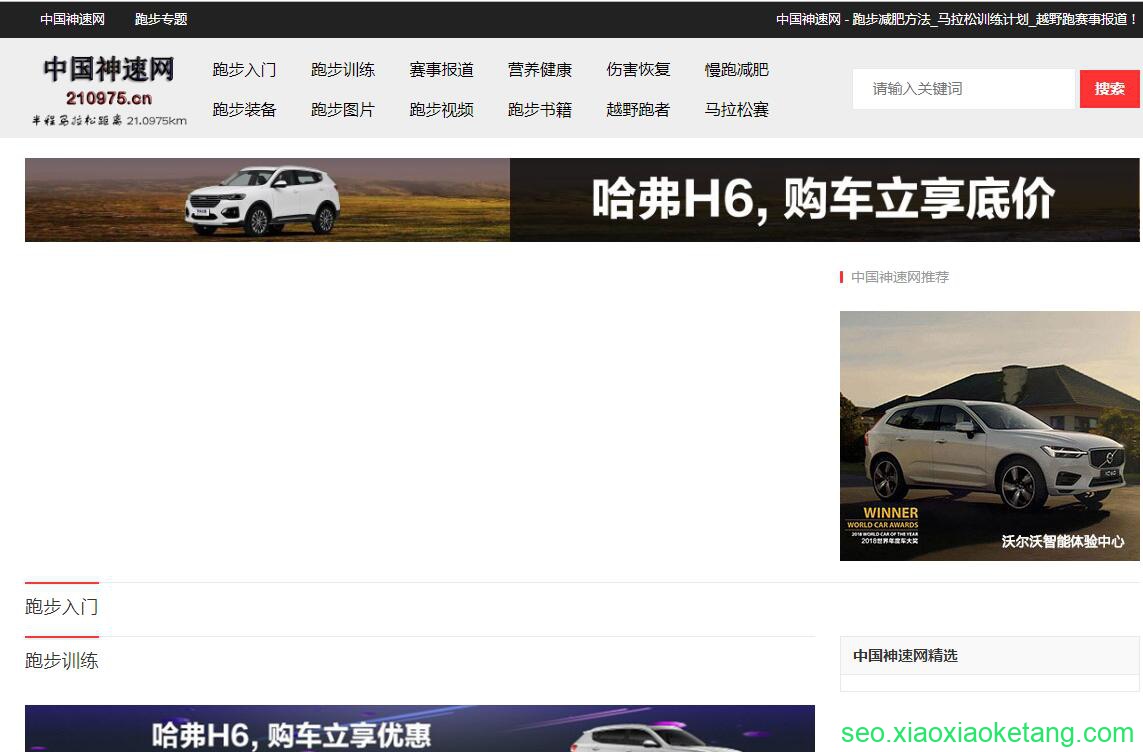This screenshot has height=752, width=1143.
Task: Select 跑步训练 in the navigation menu
Action: tap(343, 70)
